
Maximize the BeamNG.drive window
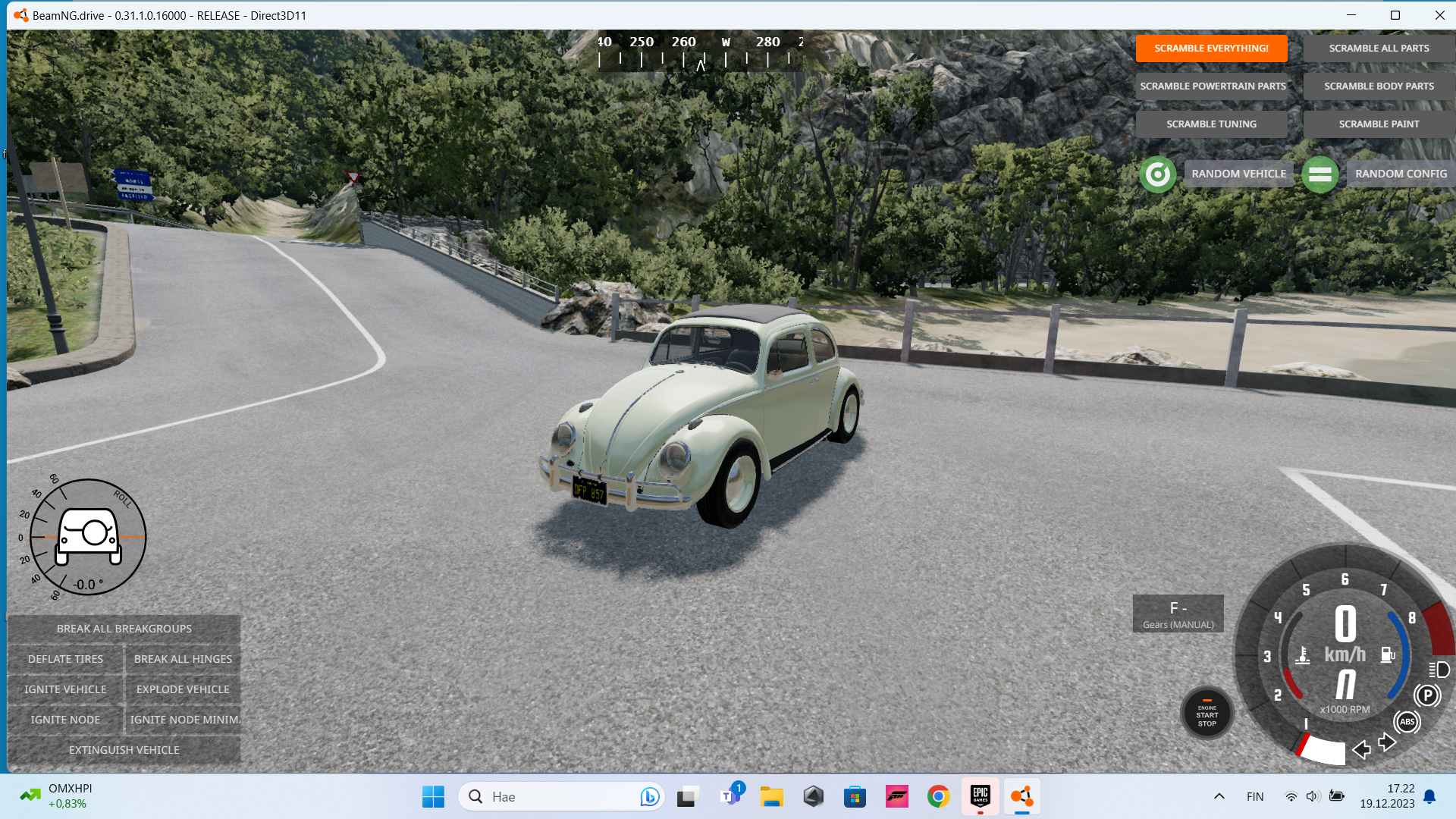(1395, 15)
